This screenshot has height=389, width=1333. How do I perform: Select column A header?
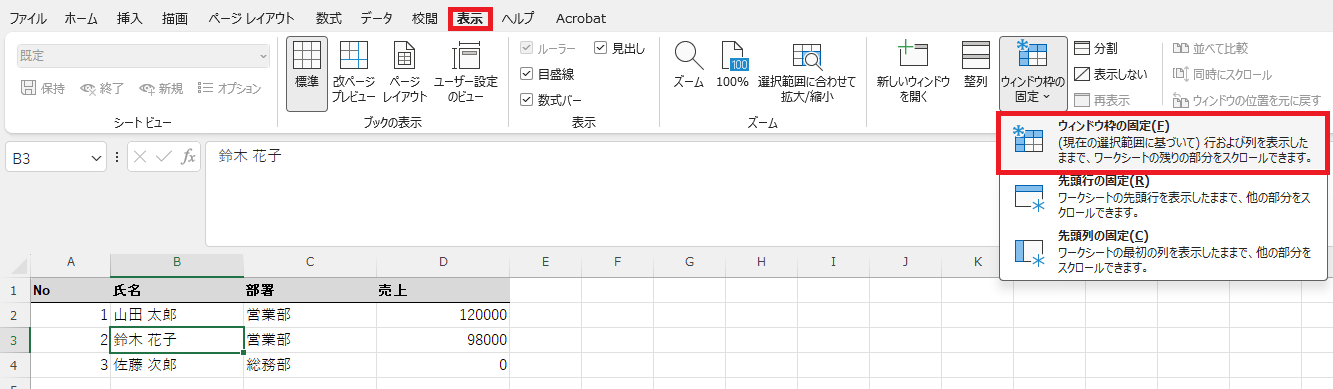pos(70,264)
